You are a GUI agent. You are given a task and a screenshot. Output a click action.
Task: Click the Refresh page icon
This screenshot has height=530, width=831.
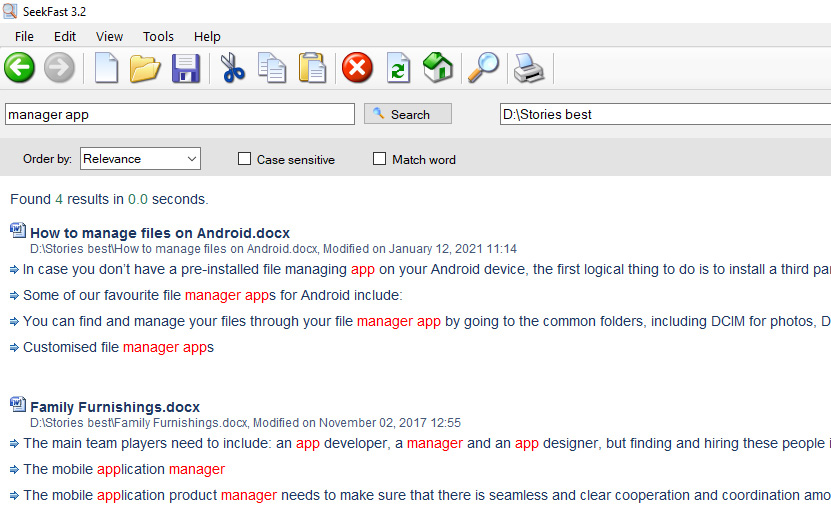click(x=399, y=68)
